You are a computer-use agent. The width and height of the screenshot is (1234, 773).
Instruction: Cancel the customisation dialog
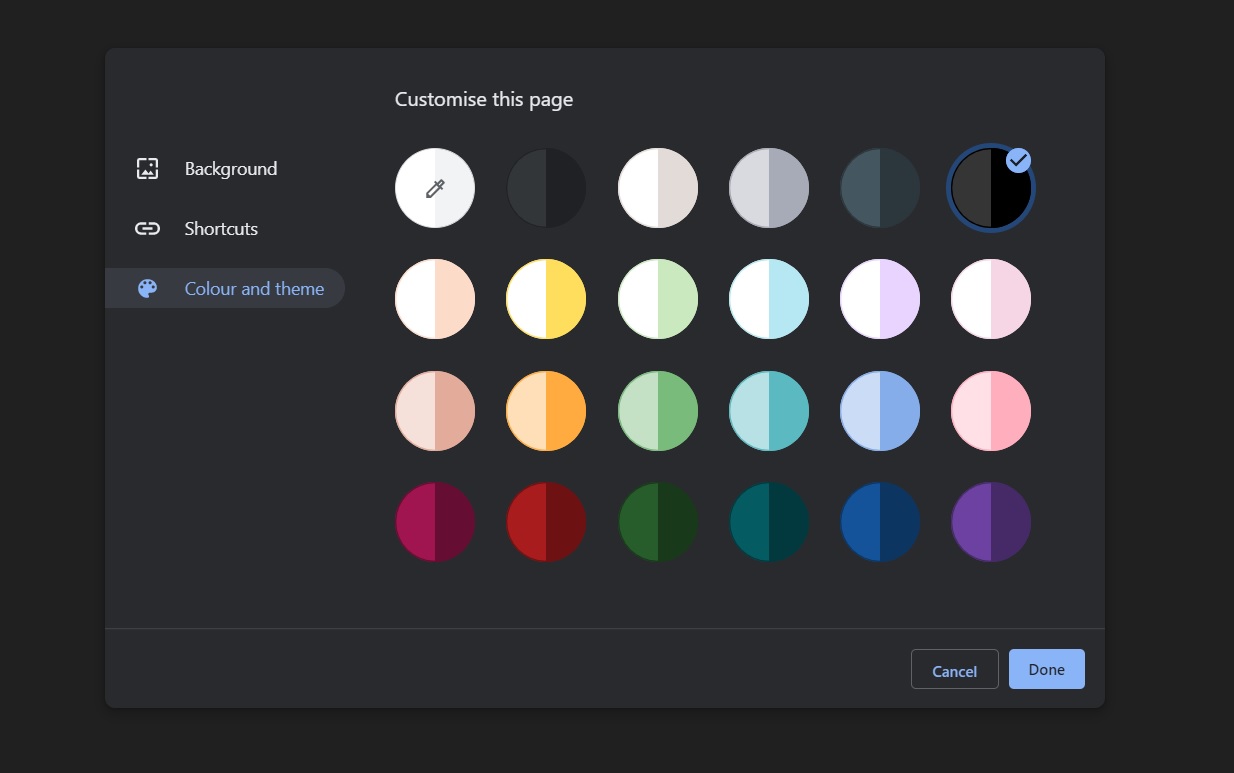(x=954, y=670)
